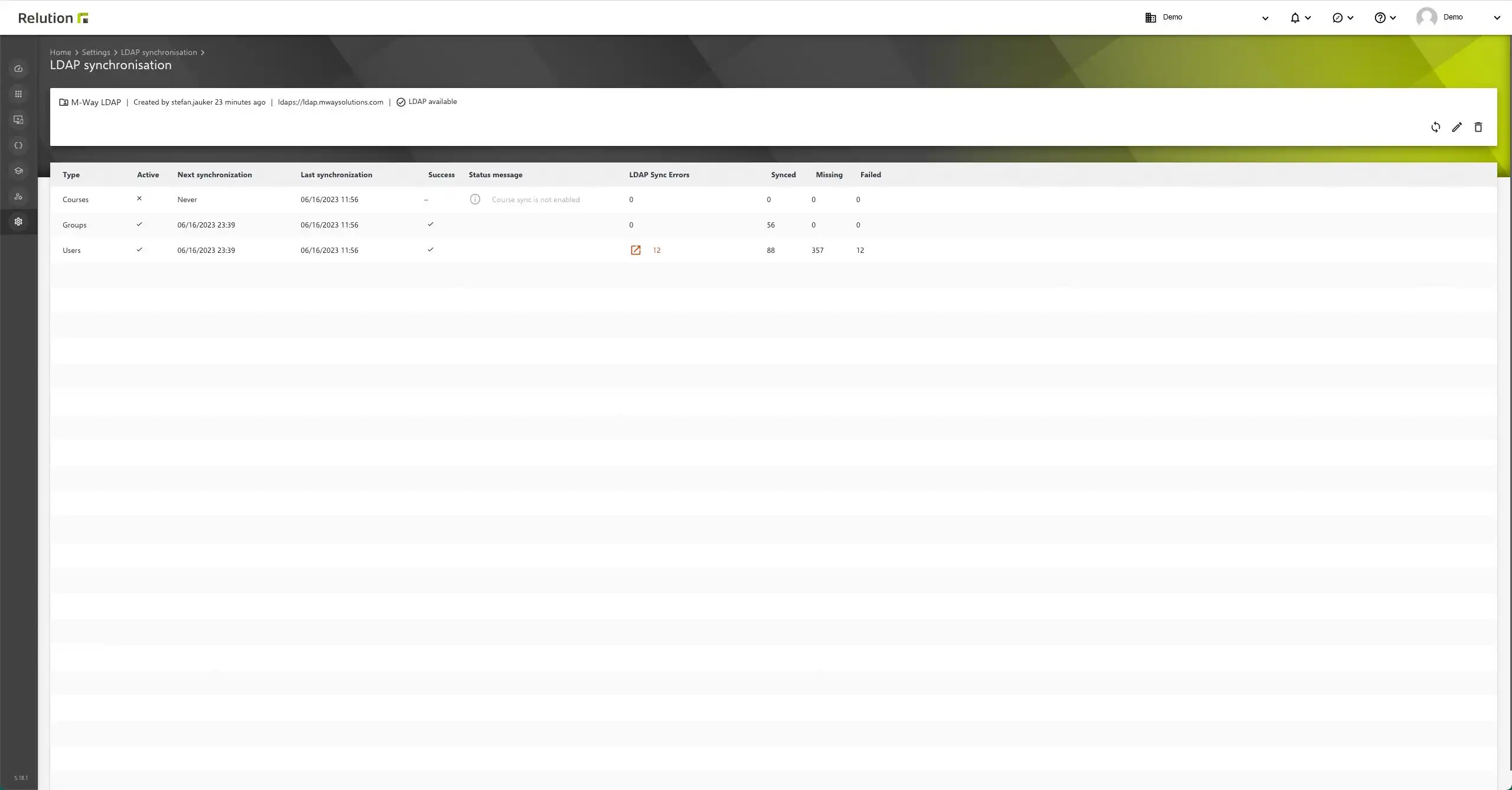Sort by Last synchronization column header
This screenshot has height=790, width=1512.
click(336, 174)
